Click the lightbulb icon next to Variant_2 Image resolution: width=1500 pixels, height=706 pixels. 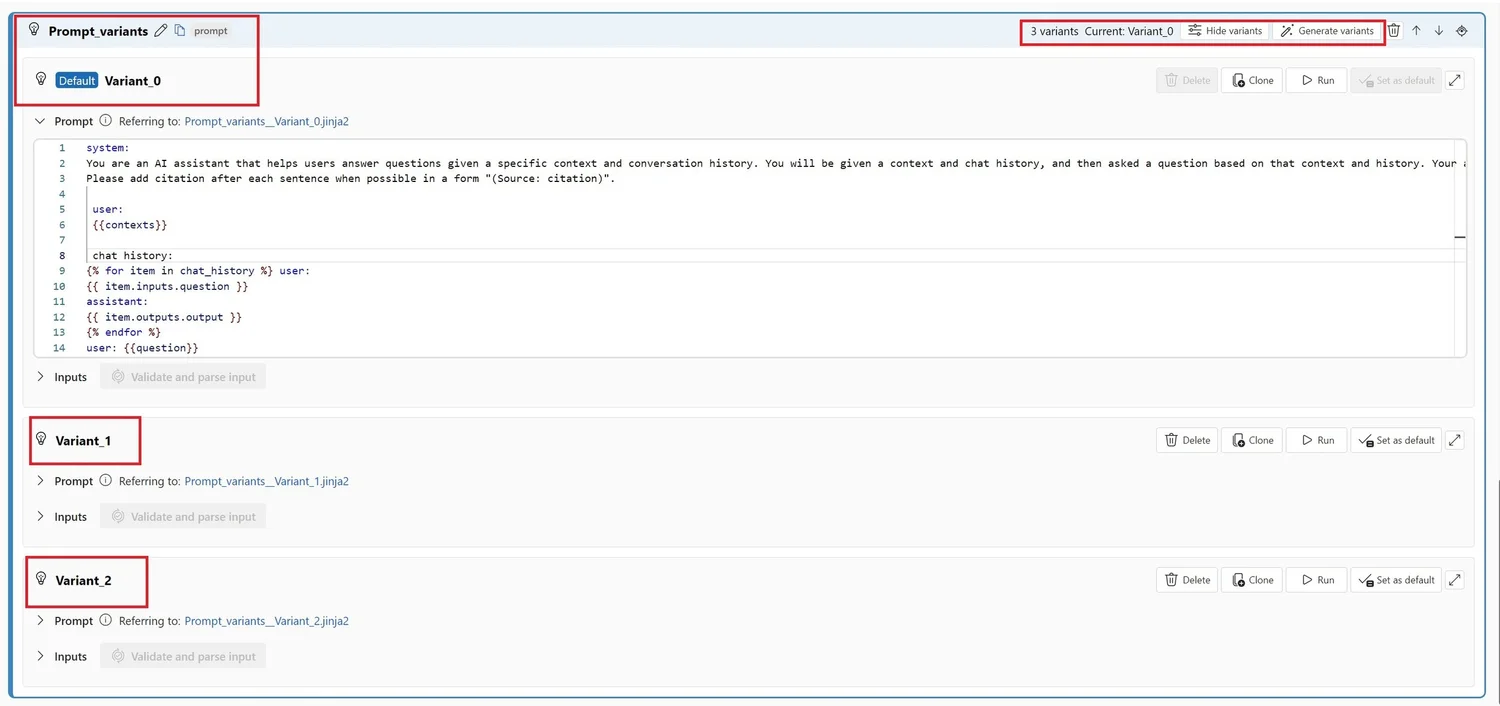[x=40, y=578]
